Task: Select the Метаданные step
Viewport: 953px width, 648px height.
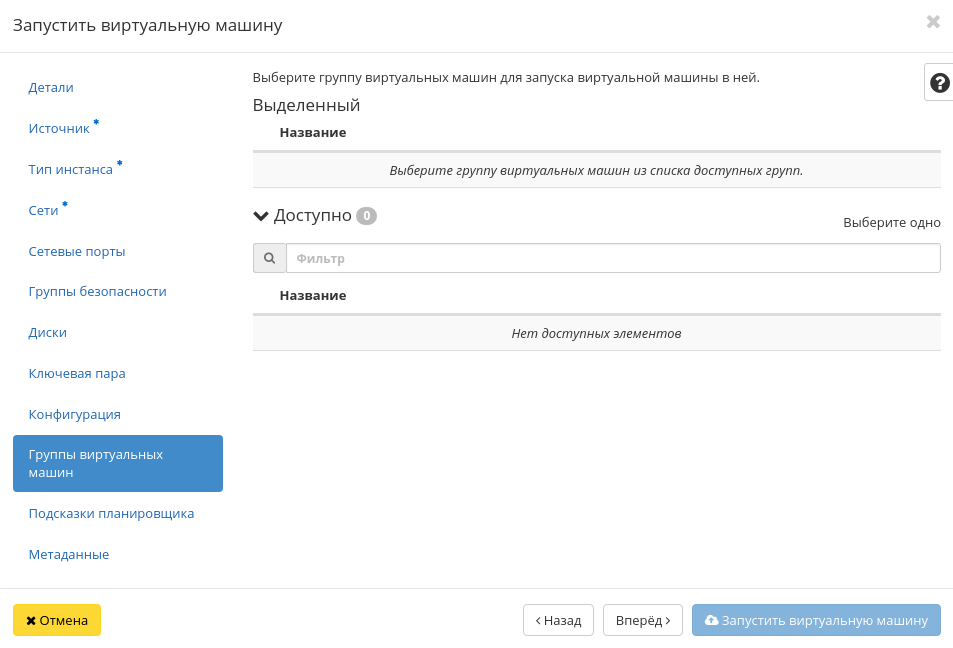Action: pyautogui.click(x=68, y=554)
